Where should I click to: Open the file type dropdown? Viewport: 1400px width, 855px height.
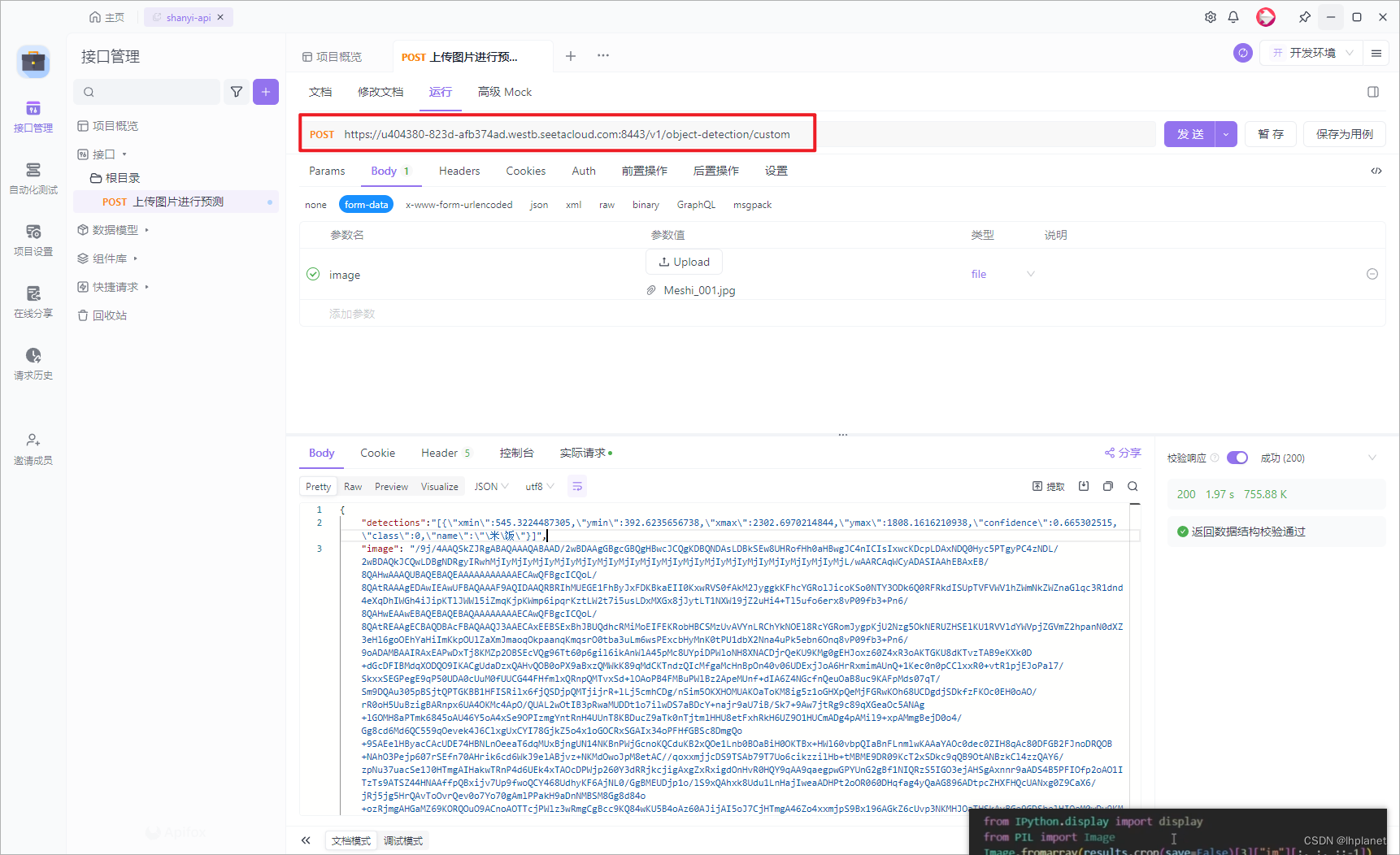(1002, 274)
